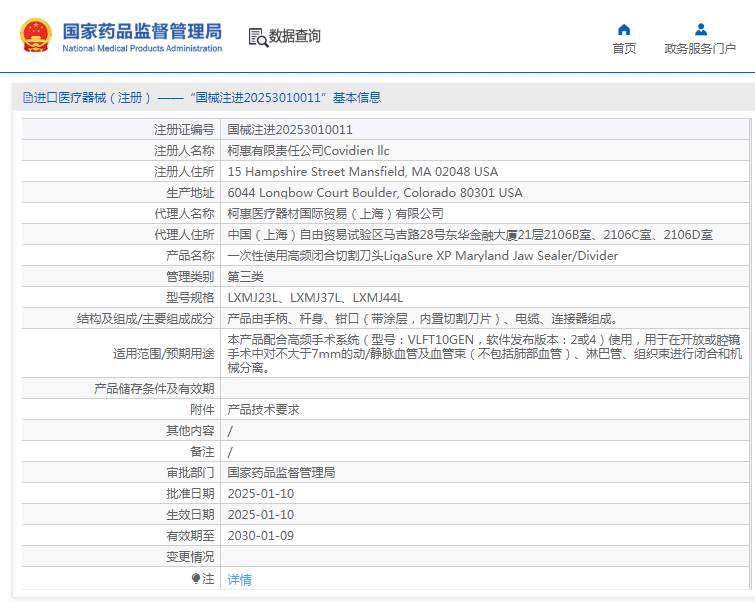
Task: Click the 国家药品监督管理局 site title
Action: click(x=142, y=30)
